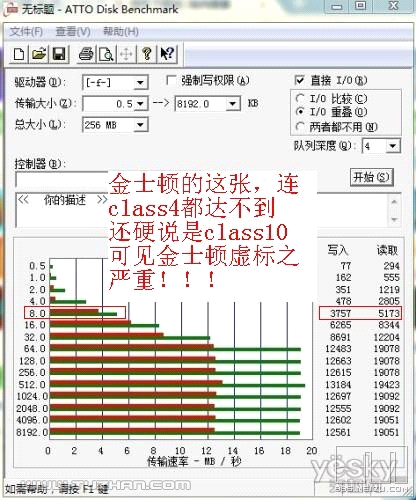
Task: Expand the 0.5 transfer size start dropdown
Action: click(141, 104)
